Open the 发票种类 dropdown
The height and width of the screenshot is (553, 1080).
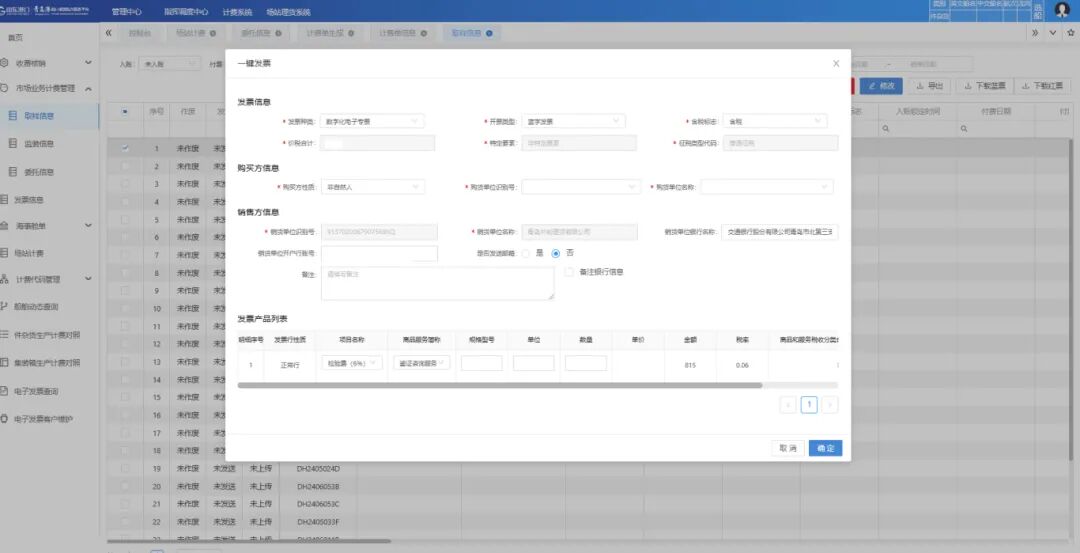click(373, 121)
